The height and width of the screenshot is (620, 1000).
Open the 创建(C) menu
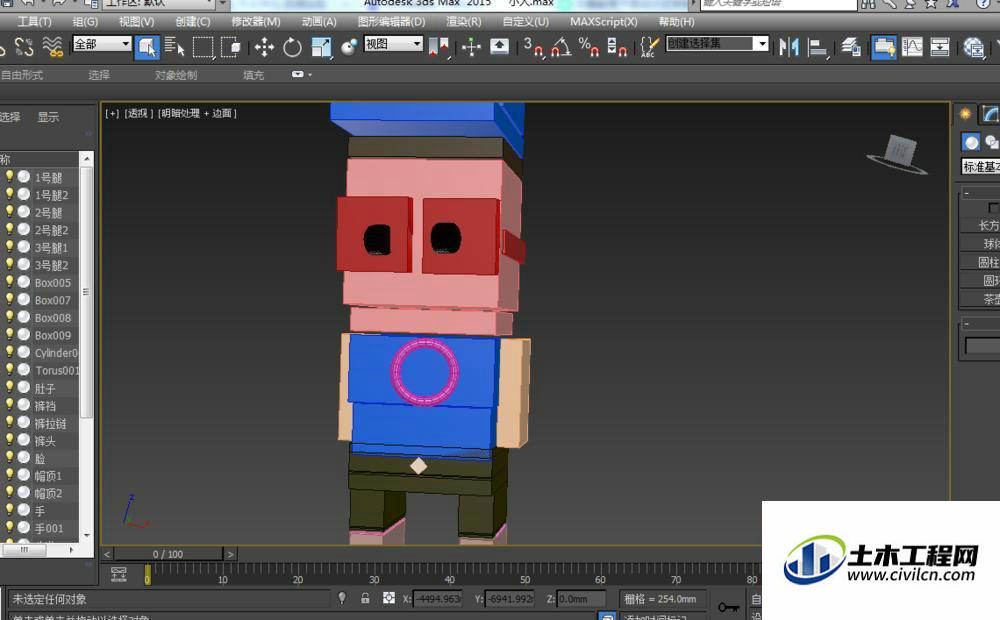click(193, 21)
